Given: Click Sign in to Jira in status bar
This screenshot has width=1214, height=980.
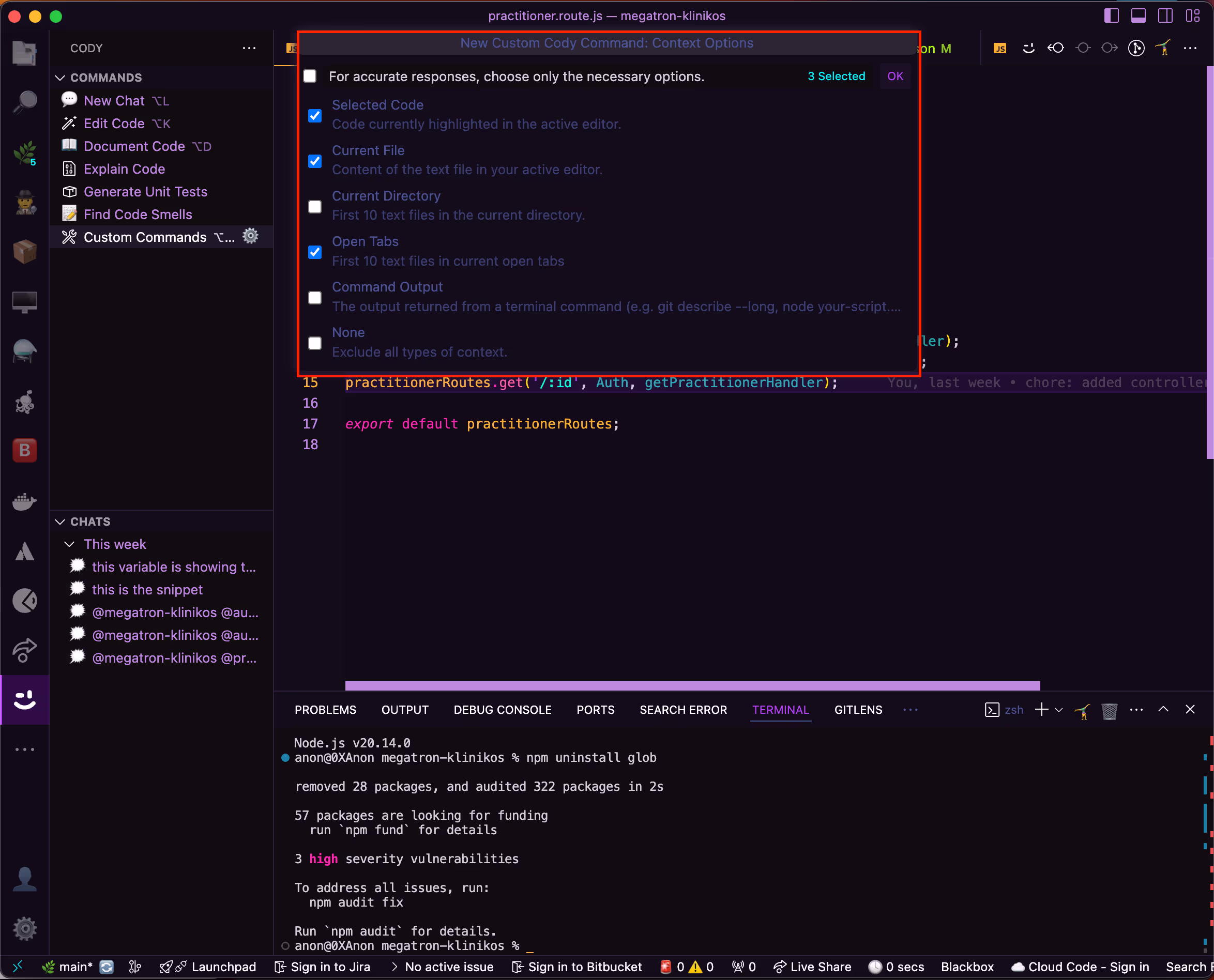Looking at the screenshot, I should coord(323,967).
